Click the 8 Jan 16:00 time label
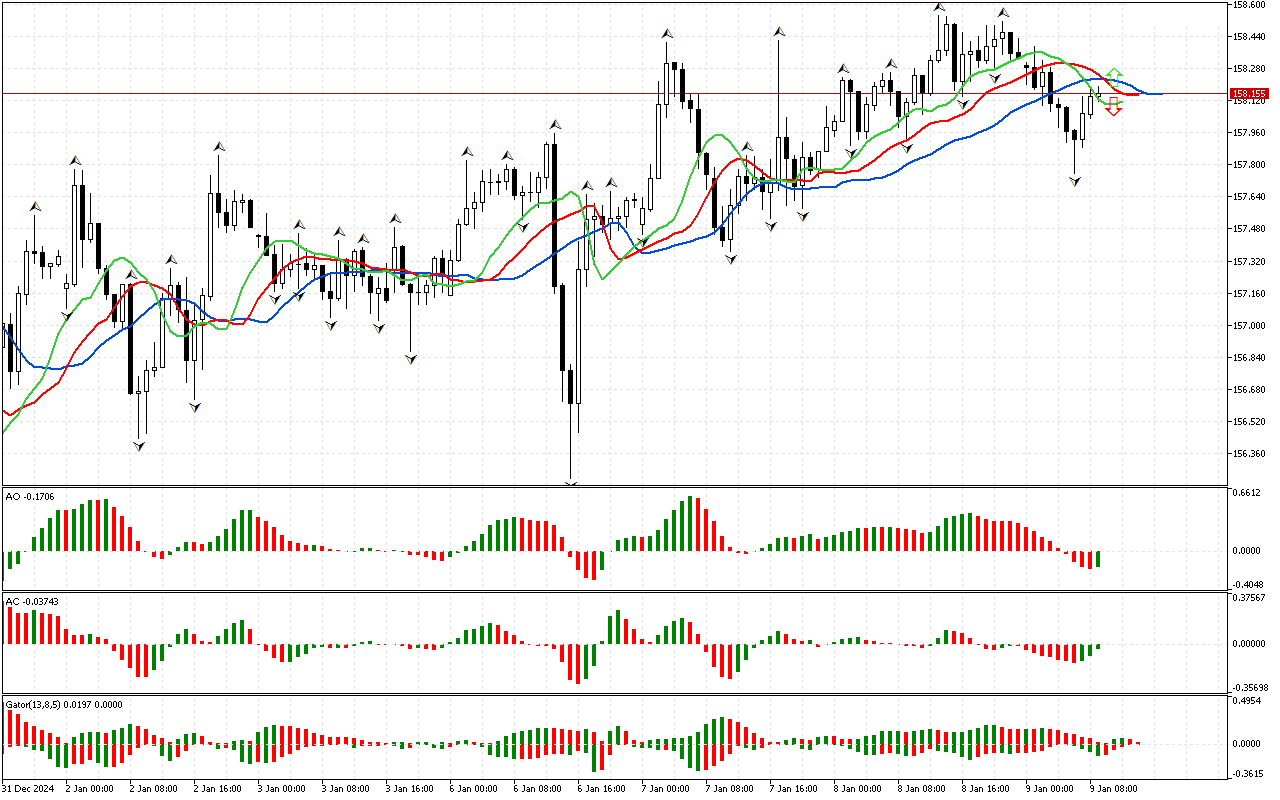Screen dimensions: 1280x800 pos(984,788)
